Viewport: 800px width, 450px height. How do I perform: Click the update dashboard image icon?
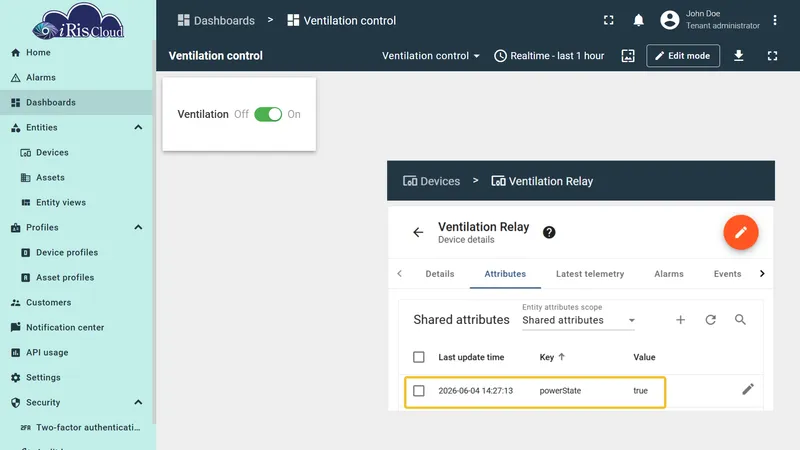(x=628, y=56)
